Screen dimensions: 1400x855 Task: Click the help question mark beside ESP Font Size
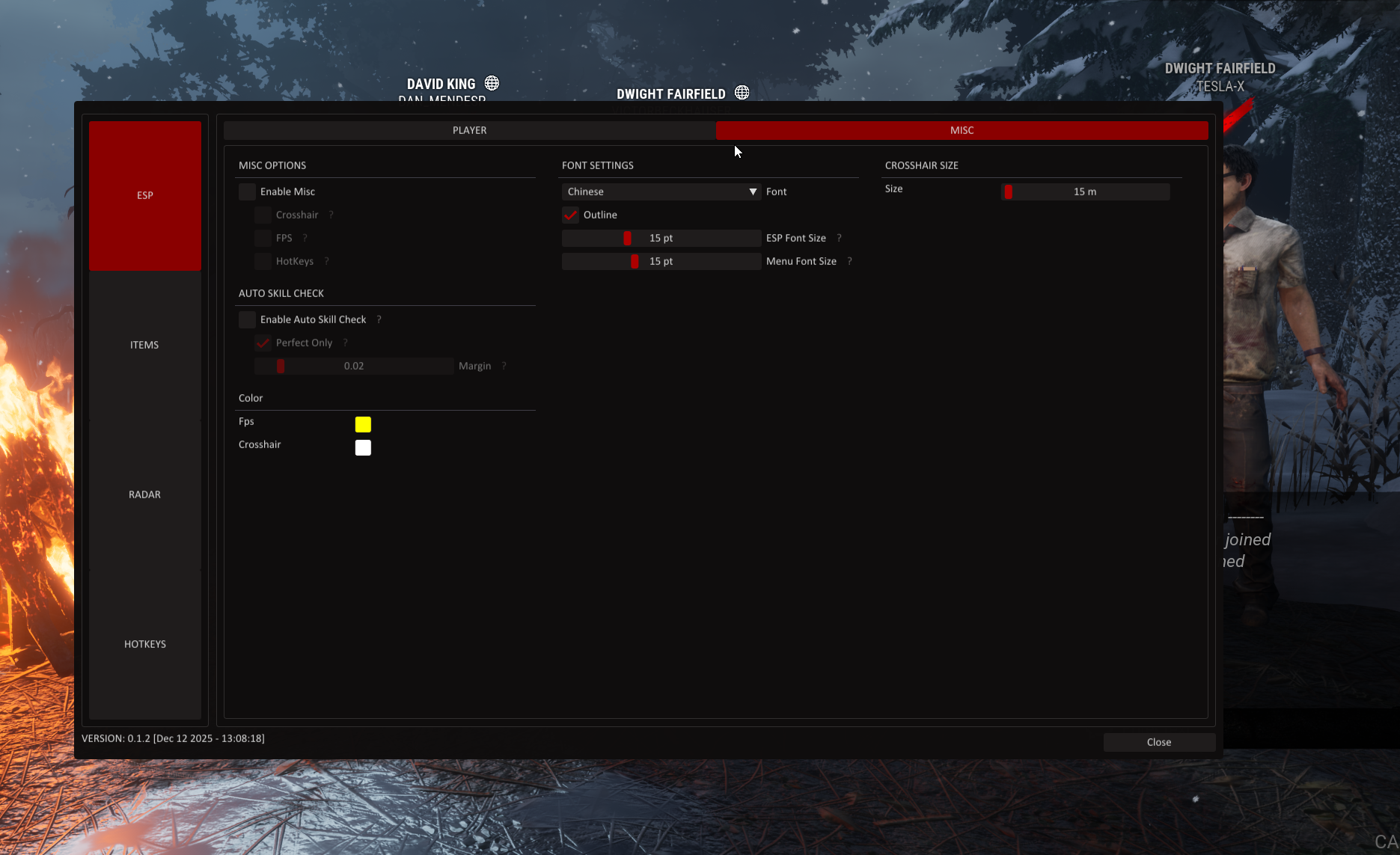pos(839,238)
